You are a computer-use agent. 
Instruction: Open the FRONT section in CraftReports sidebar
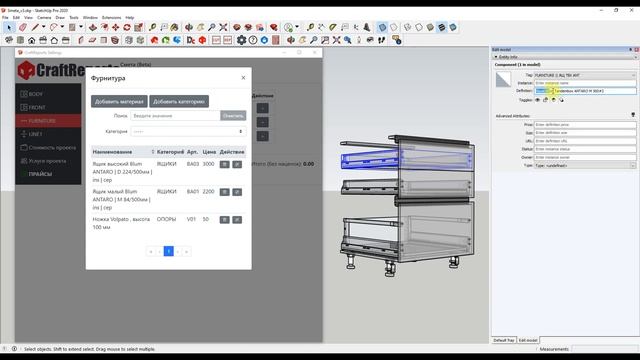point(48,107)
